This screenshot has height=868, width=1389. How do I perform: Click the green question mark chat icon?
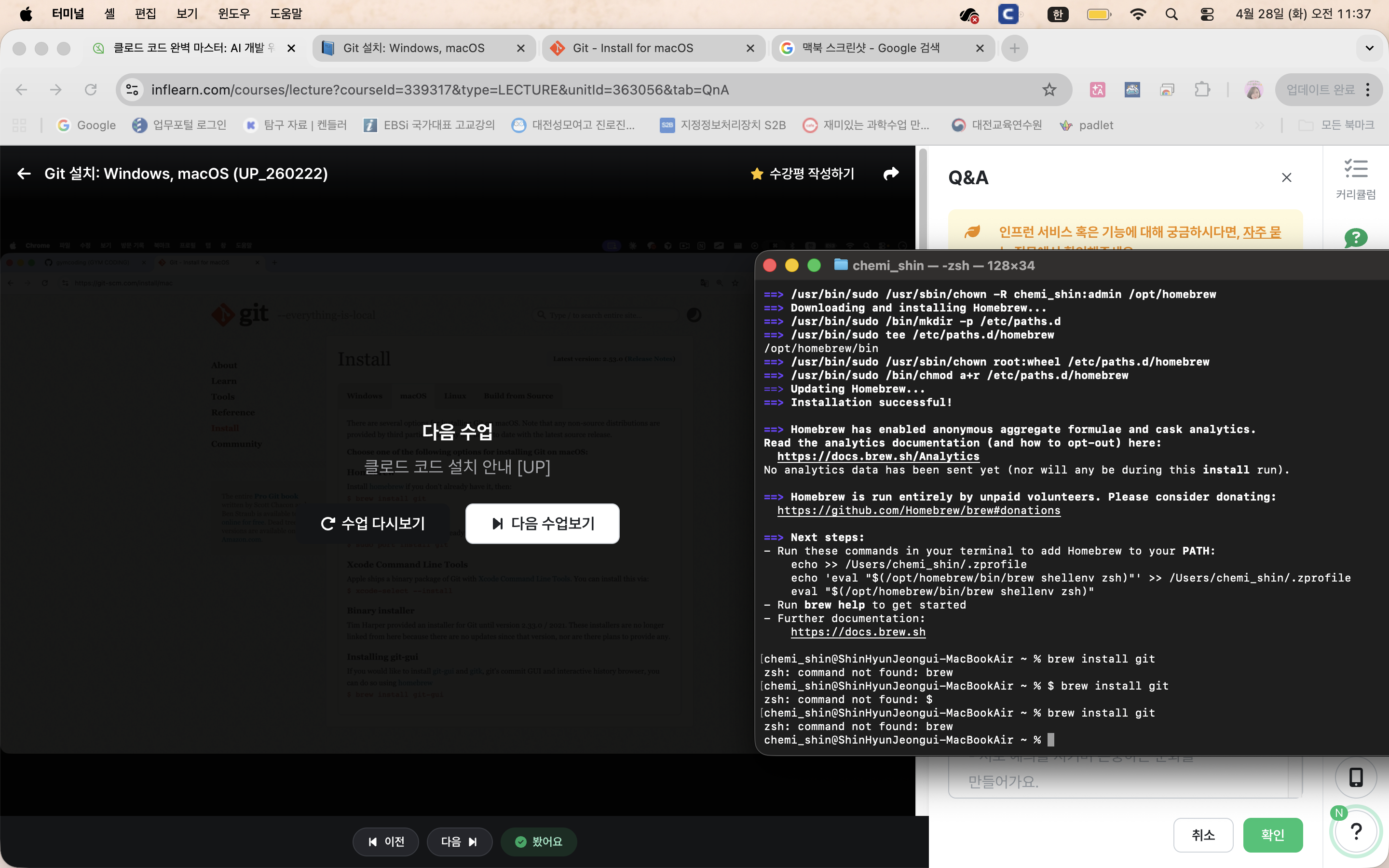pos(1355,237)
